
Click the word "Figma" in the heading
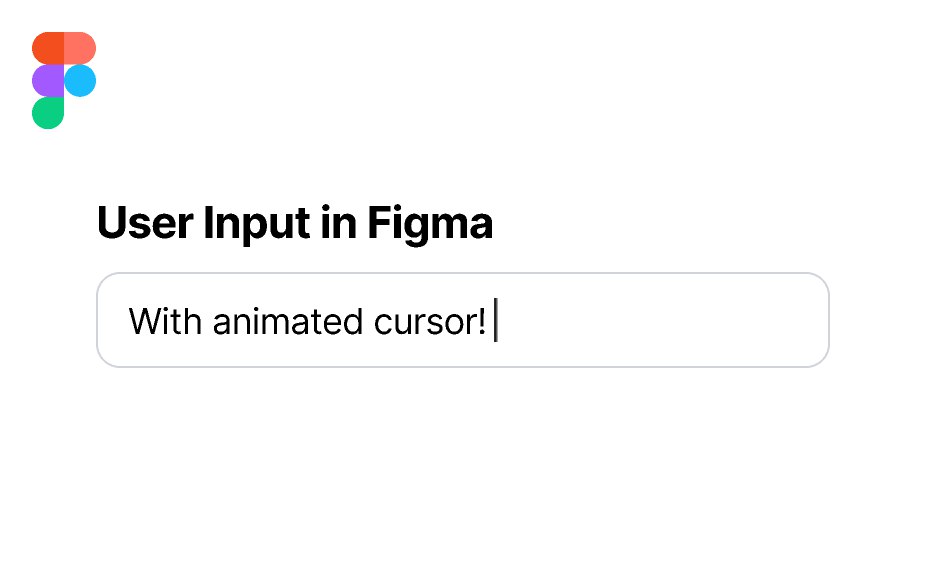click(430, 224)
